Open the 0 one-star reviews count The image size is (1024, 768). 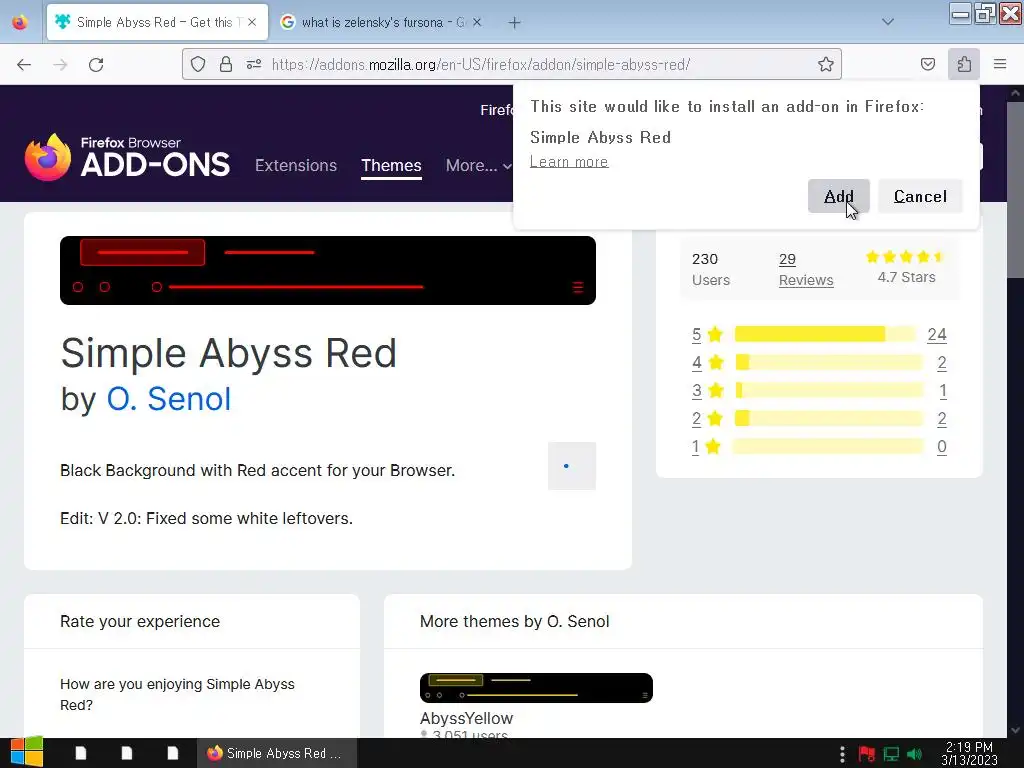pos(942,447)
